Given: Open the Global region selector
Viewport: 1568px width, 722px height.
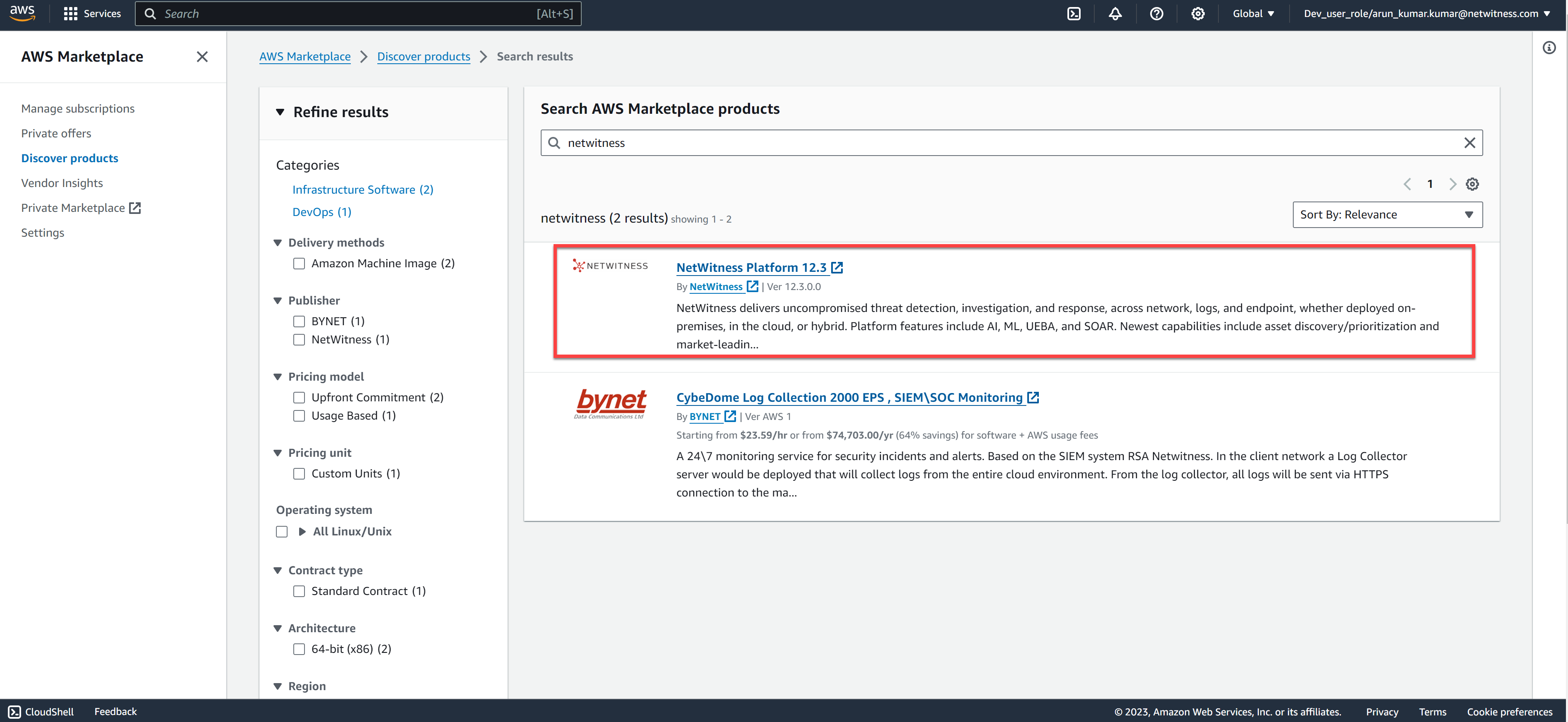Looking at the screenshot, I should click(x=1253, y=13).
